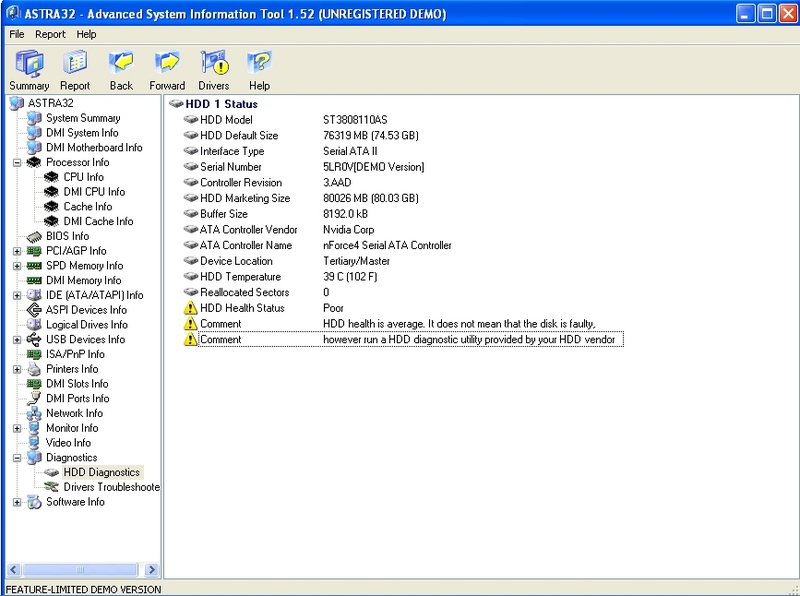Open the Report menu
This screenshot has width=800, height=596.
point(50,34)
